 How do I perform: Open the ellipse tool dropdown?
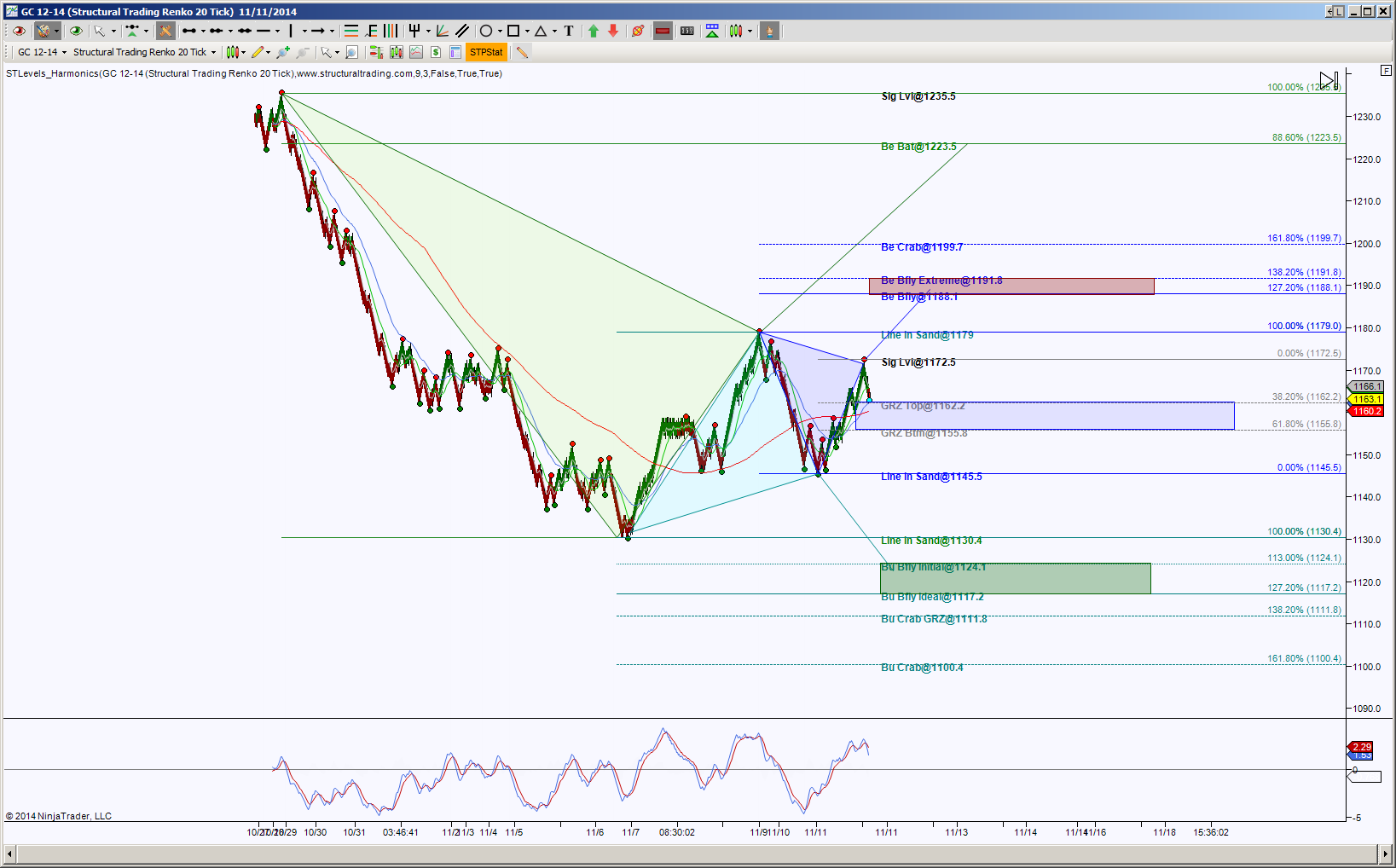coord(500,31)
